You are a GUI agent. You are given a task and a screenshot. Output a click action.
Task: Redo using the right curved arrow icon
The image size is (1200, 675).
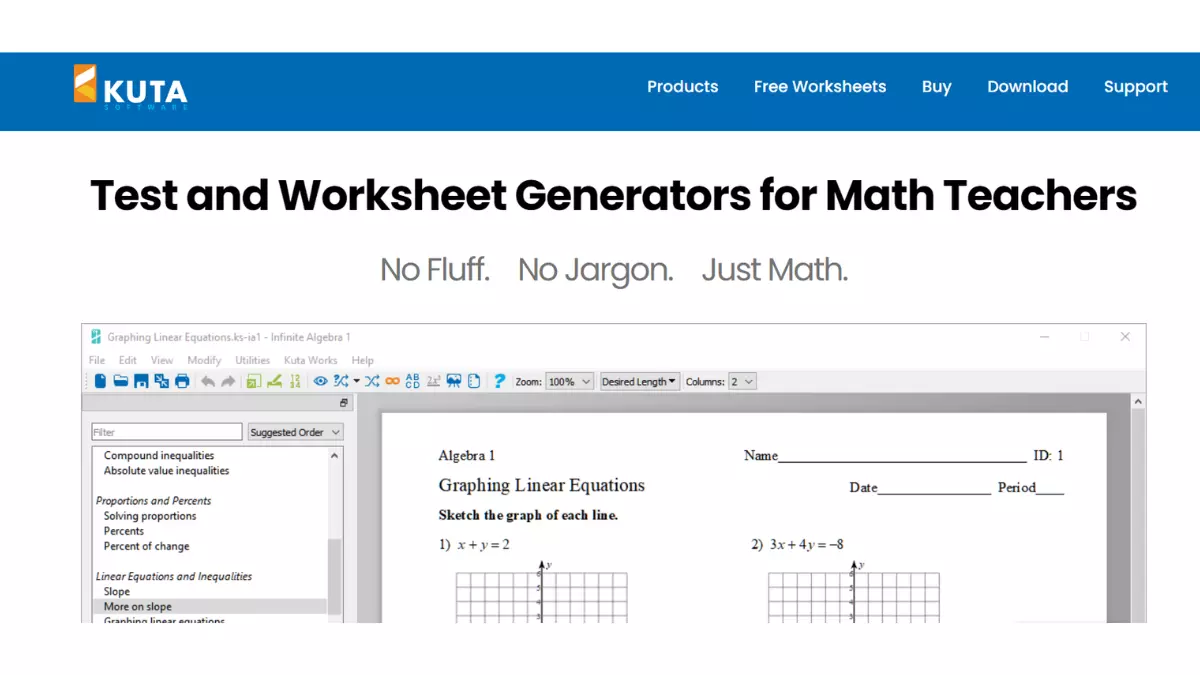(228, 381)
